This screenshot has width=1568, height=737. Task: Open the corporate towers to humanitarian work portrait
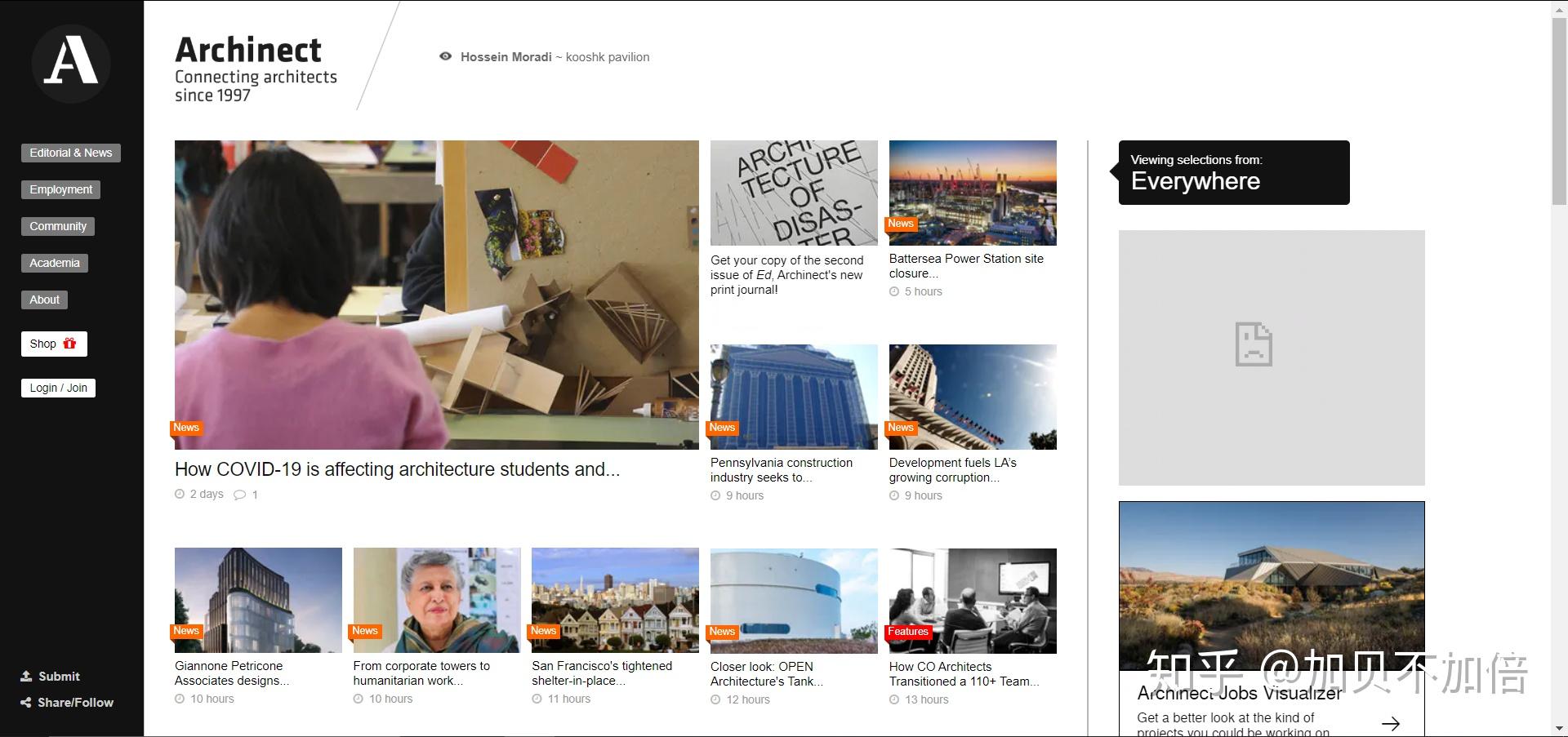pos(437,600)
